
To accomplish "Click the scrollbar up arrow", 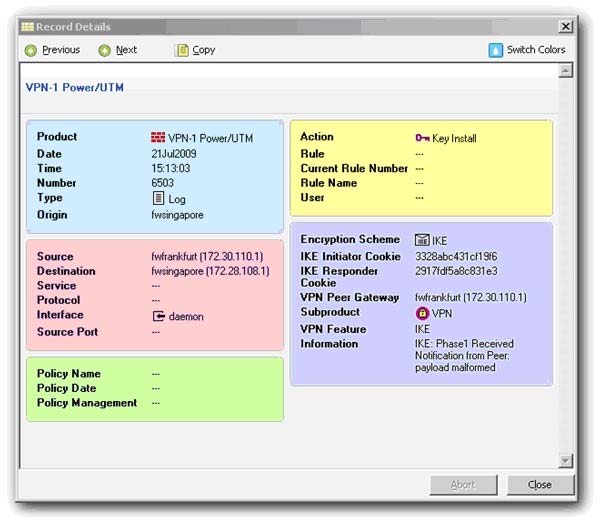I will (x=566, y=71).
